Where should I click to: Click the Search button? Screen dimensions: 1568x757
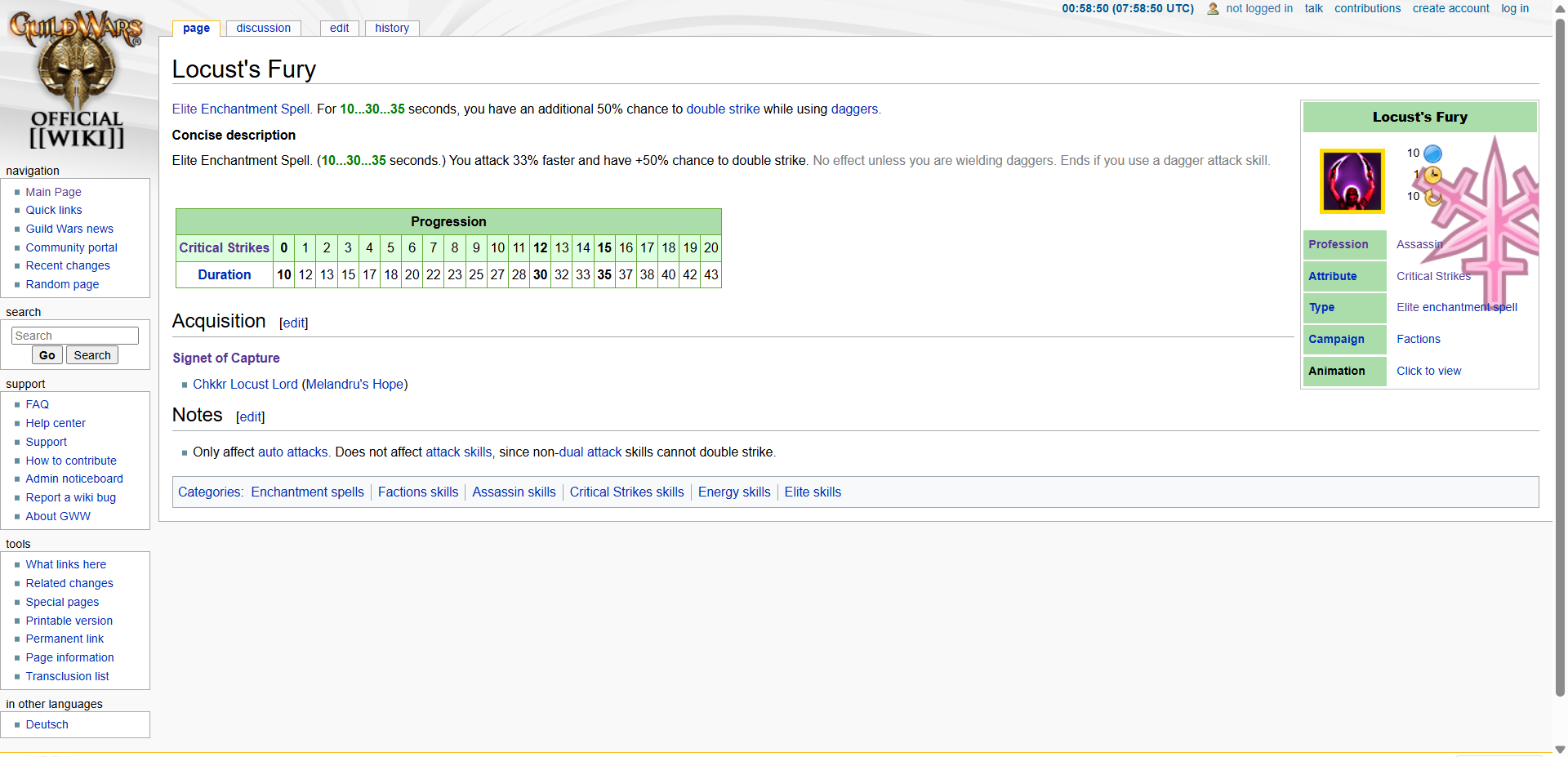(x=92, y=355)
